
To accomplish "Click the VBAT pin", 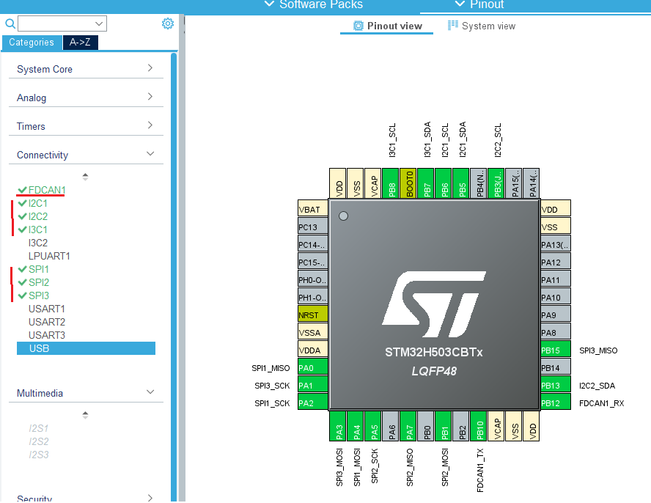I will pos(313,209).
